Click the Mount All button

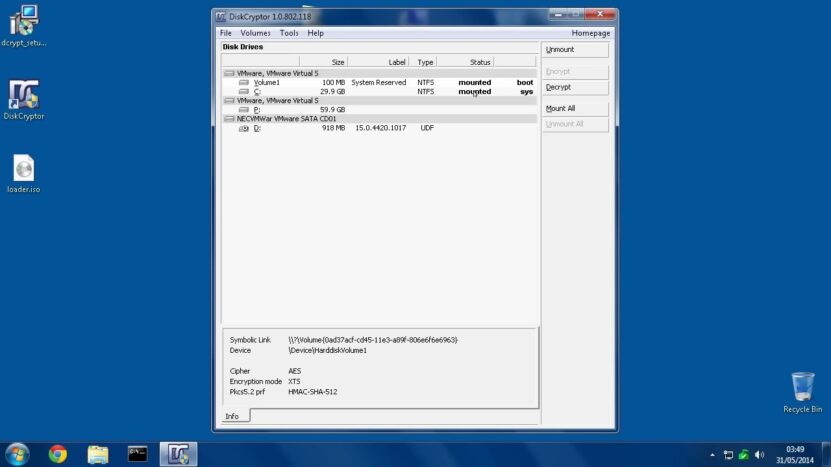(x=575, y=109)
